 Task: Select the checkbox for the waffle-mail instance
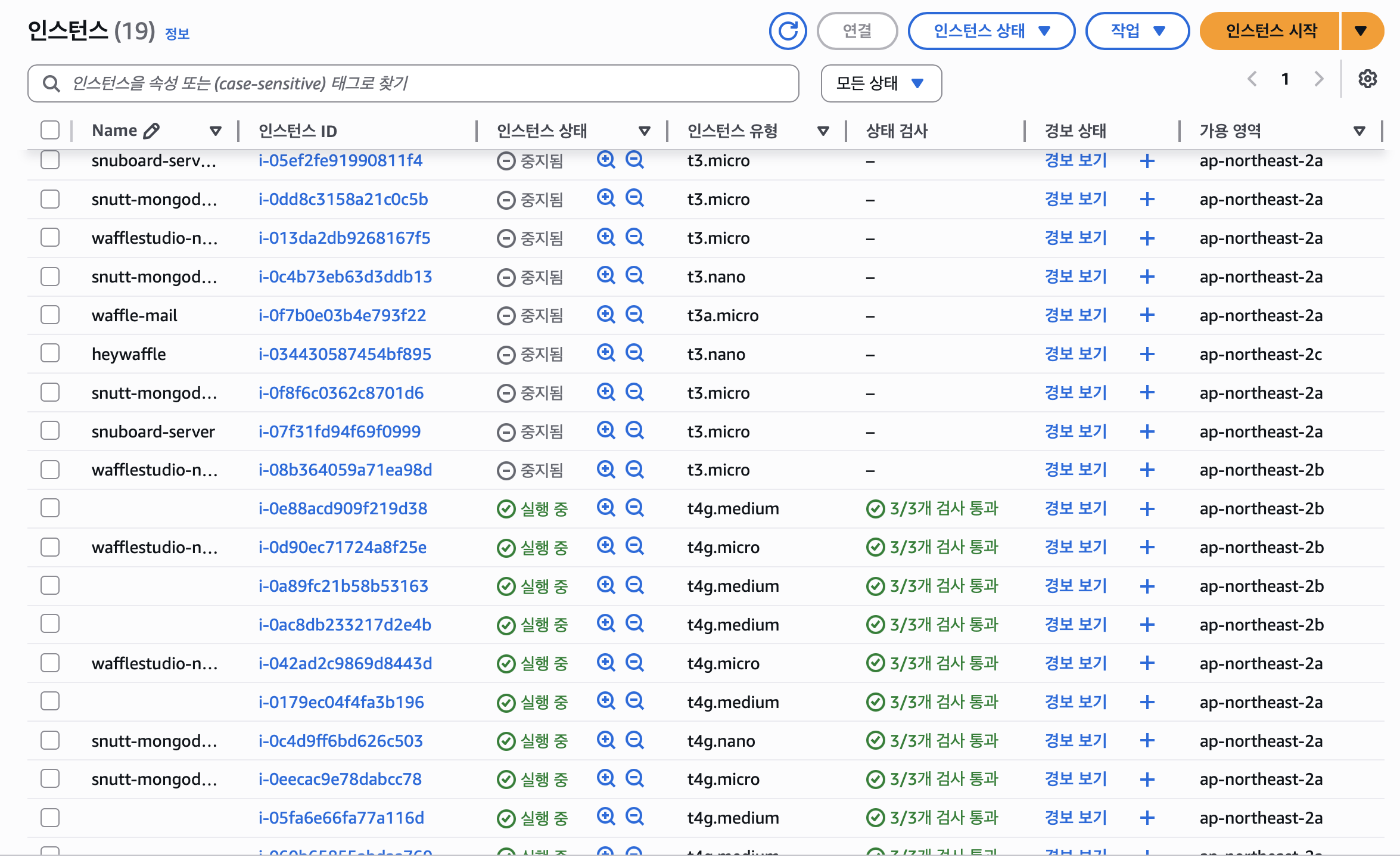click(50, 315)
